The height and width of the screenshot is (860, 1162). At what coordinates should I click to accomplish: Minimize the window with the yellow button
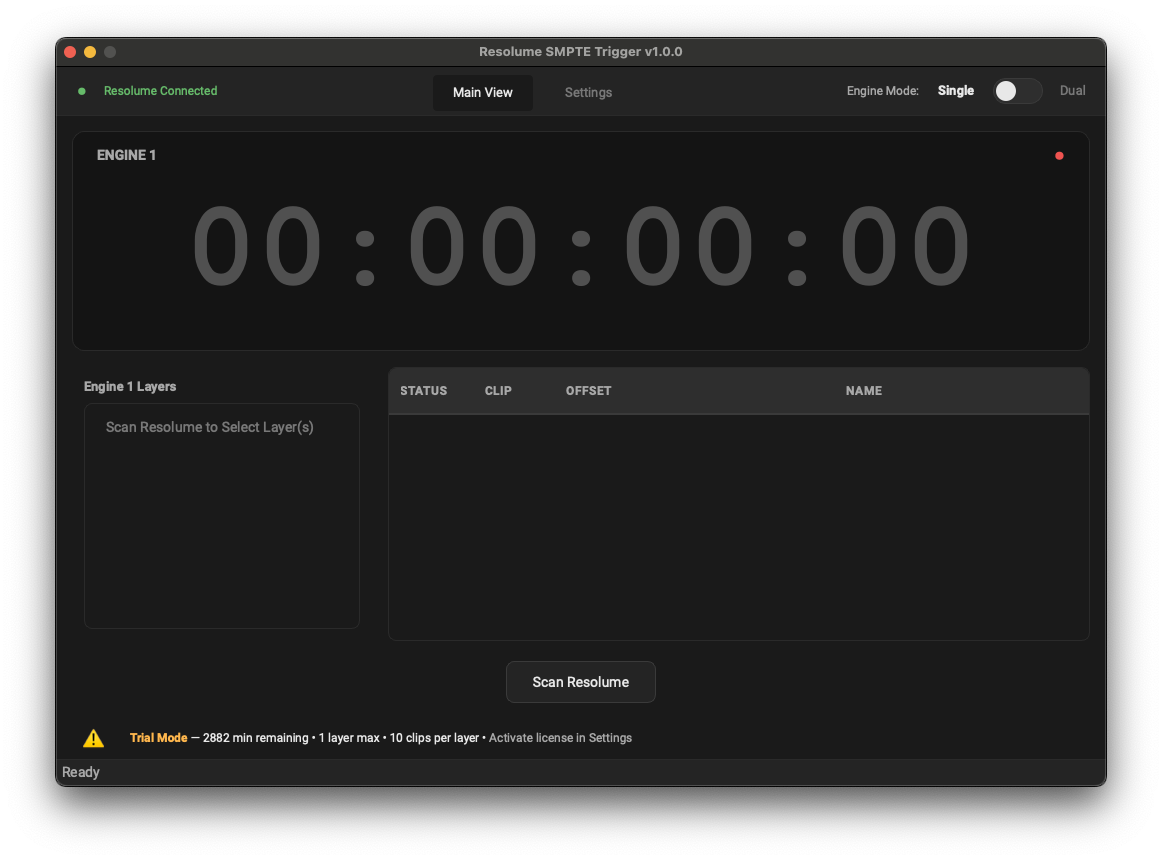click(x=90, y=52)
